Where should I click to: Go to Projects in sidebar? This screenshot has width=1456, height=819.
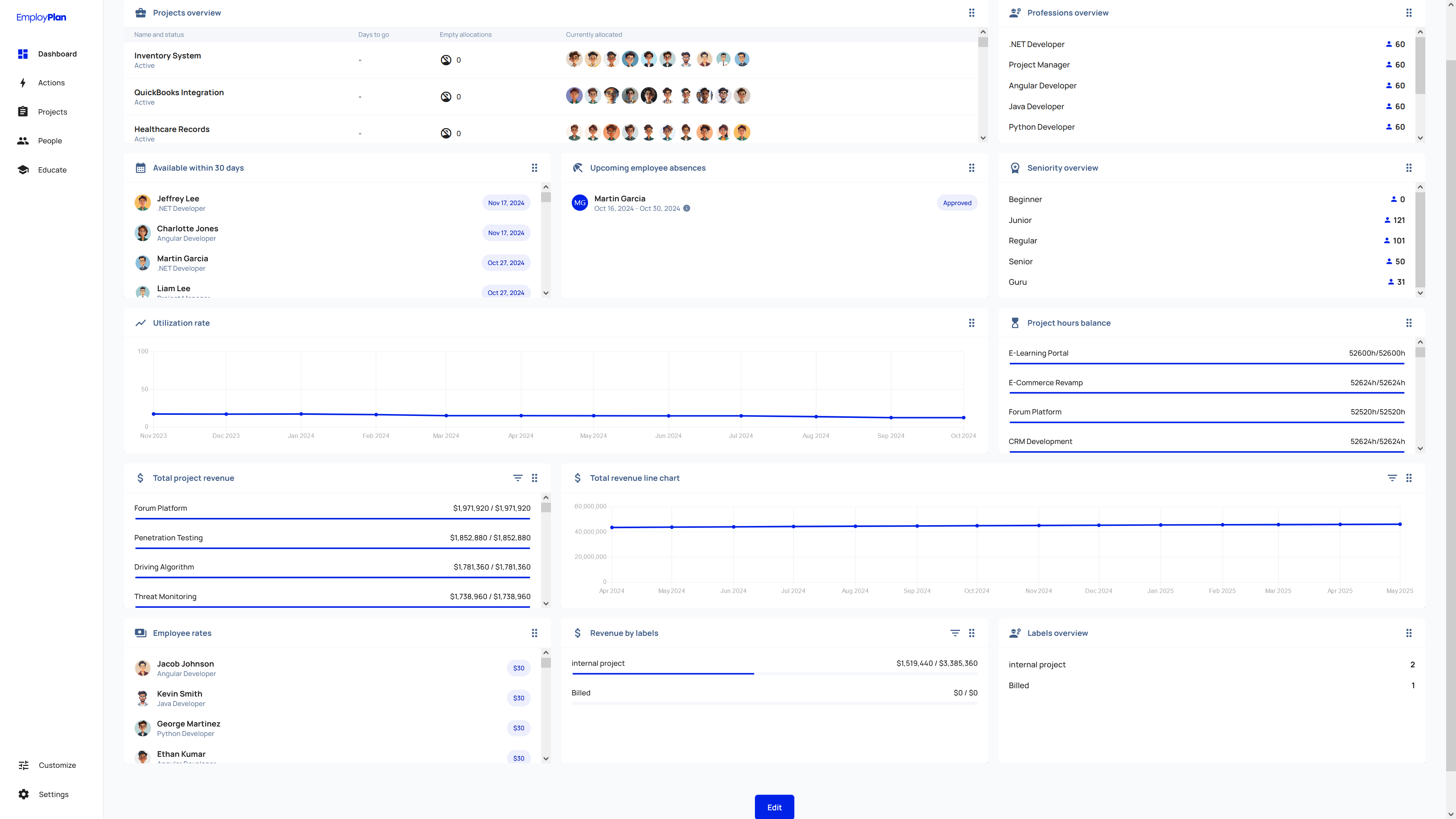(52, 112)
